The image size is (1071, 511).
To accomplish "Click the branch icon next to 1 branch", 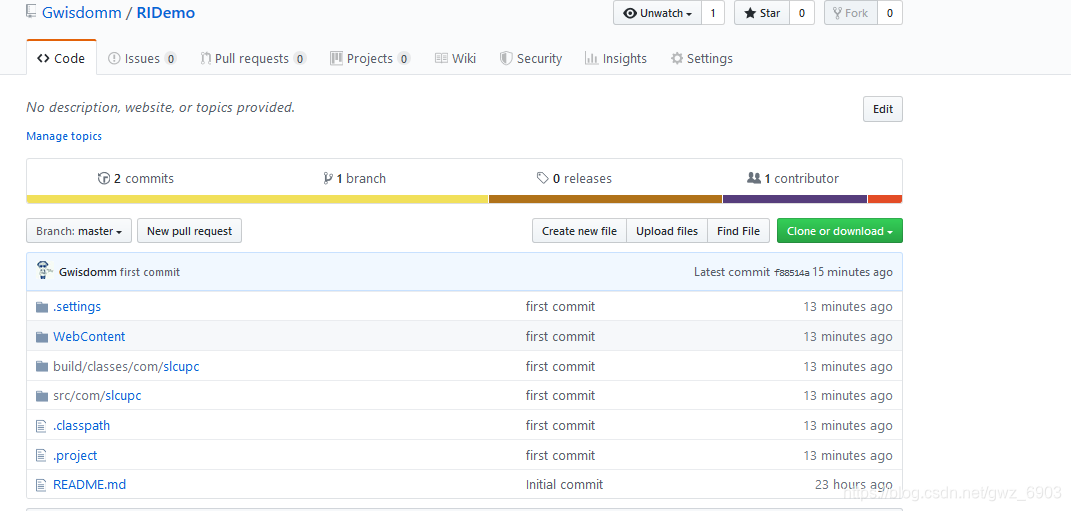I will click(x=329, y=178).
